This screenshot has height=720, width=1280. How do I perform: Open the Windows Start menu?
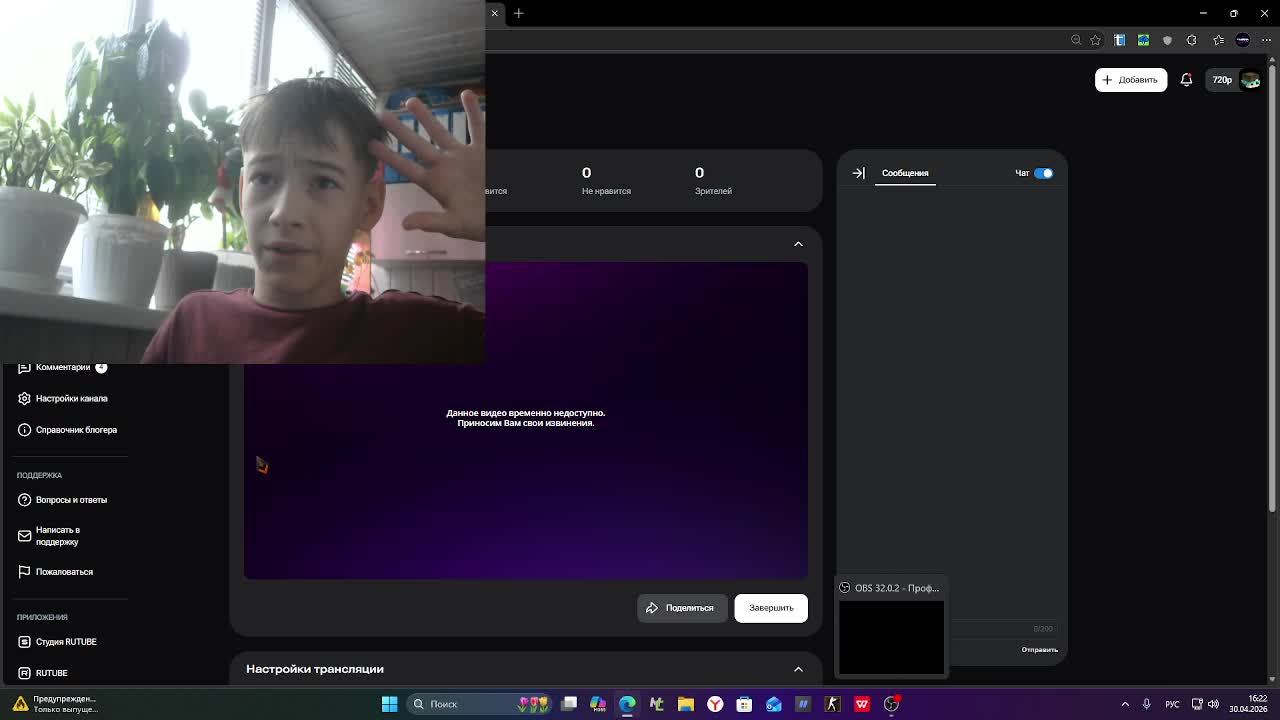(389, 704)
